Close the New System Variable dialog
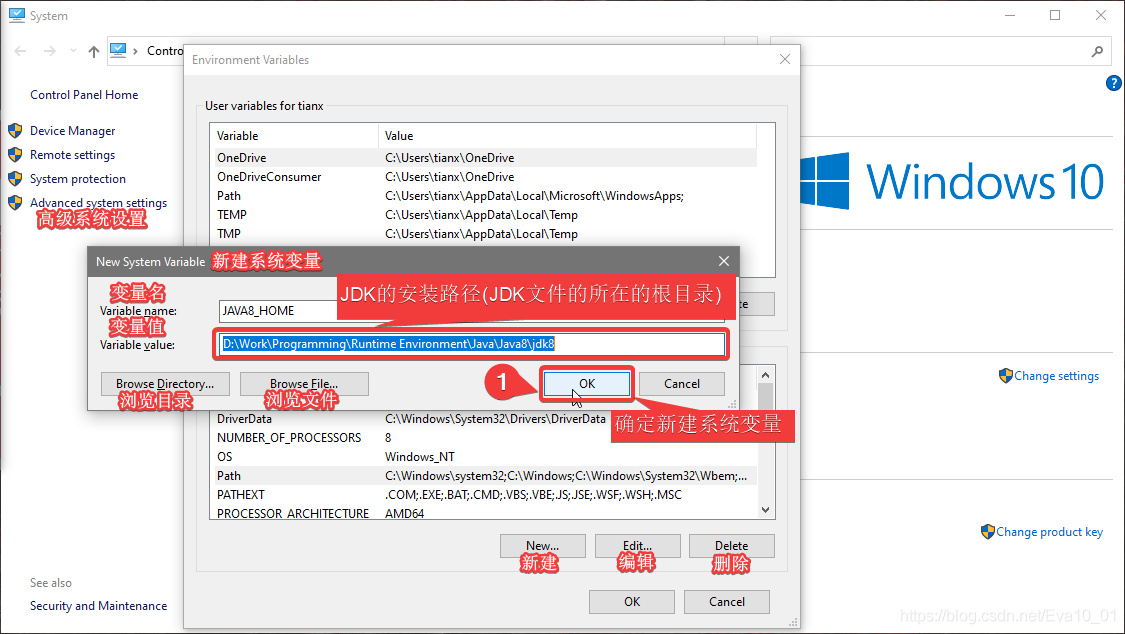This screenshot has height=634, width=1125. 724,261
